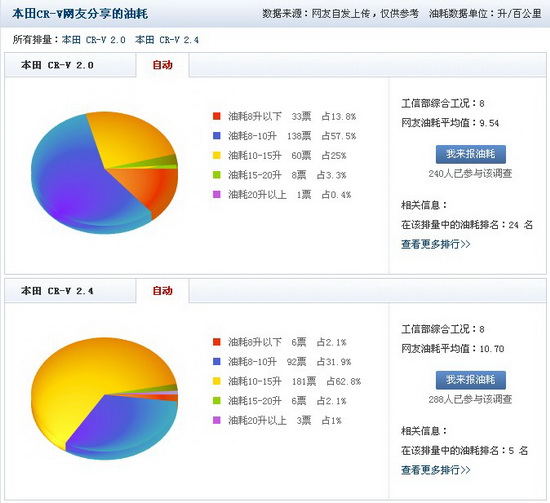
Task: Click the blue swatch for 油耗8-10升 in CR-V 2.0 legend
Action: tap(217, 136)
